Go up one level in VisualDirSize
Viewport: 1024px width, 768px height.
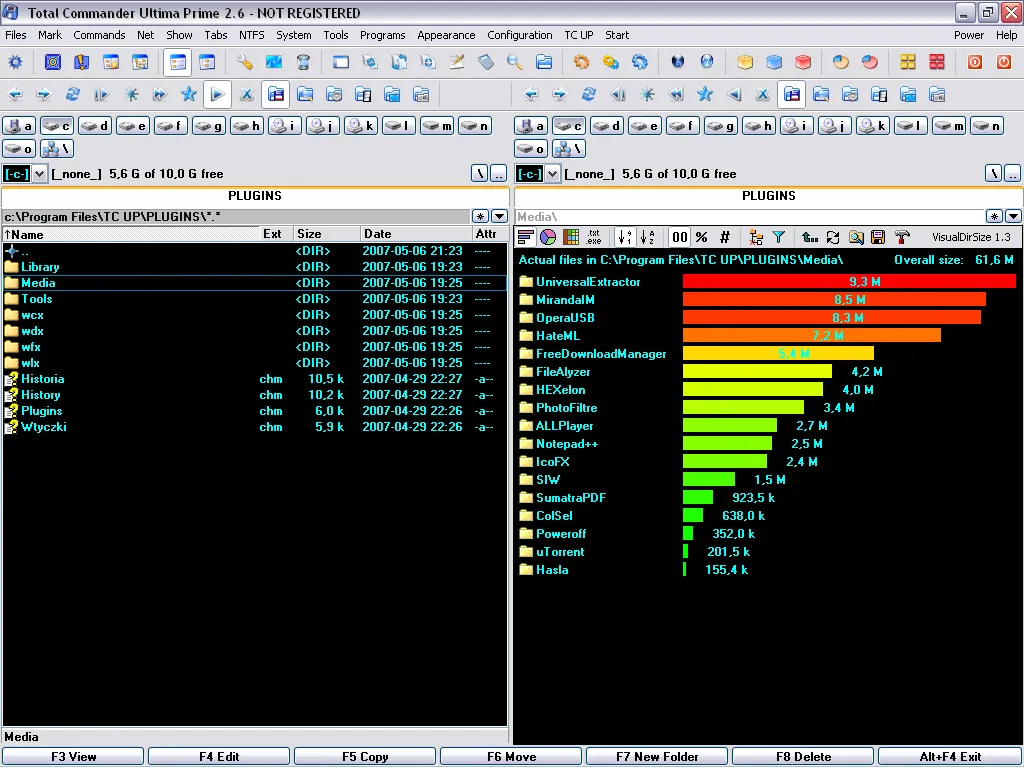[x=810, y=237]
